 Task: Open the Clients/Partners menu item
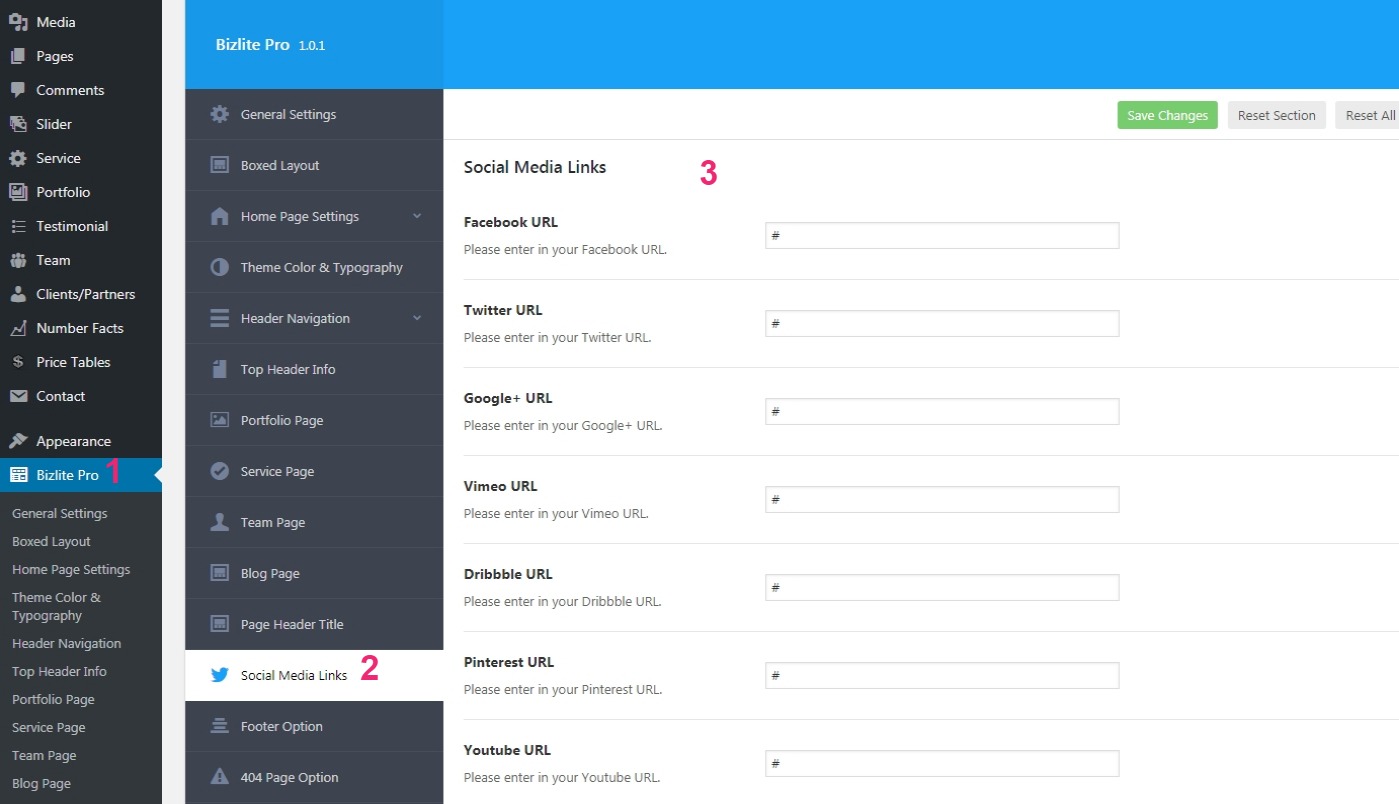click(x=81, y=294)
